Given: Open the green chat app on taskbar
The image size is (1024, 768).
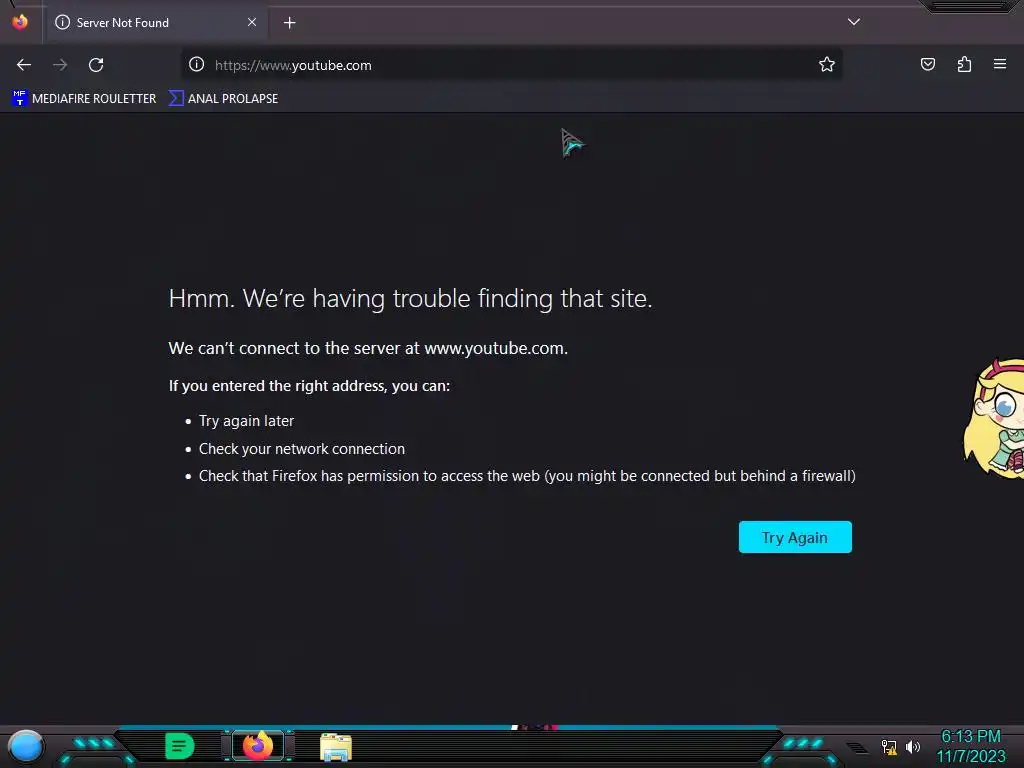Looking at the screenshot, I should [x=179, y=746].
